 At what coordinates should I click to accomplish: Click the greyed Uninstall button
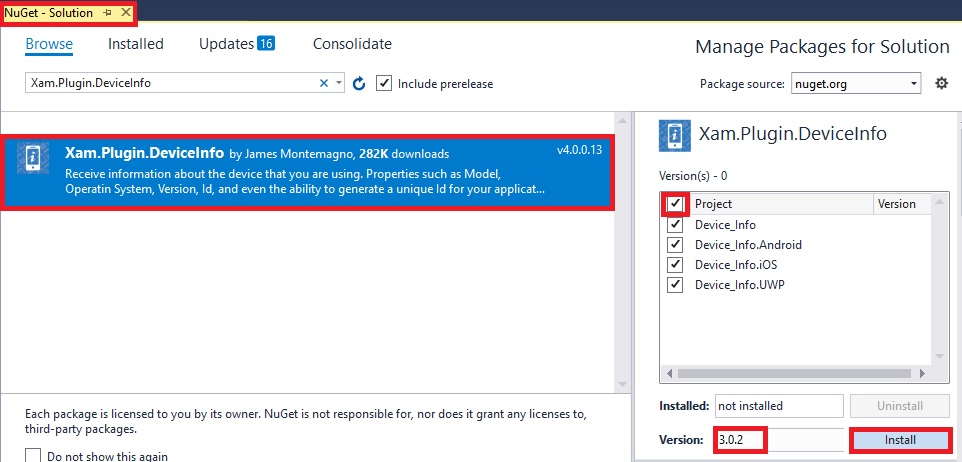900,406
